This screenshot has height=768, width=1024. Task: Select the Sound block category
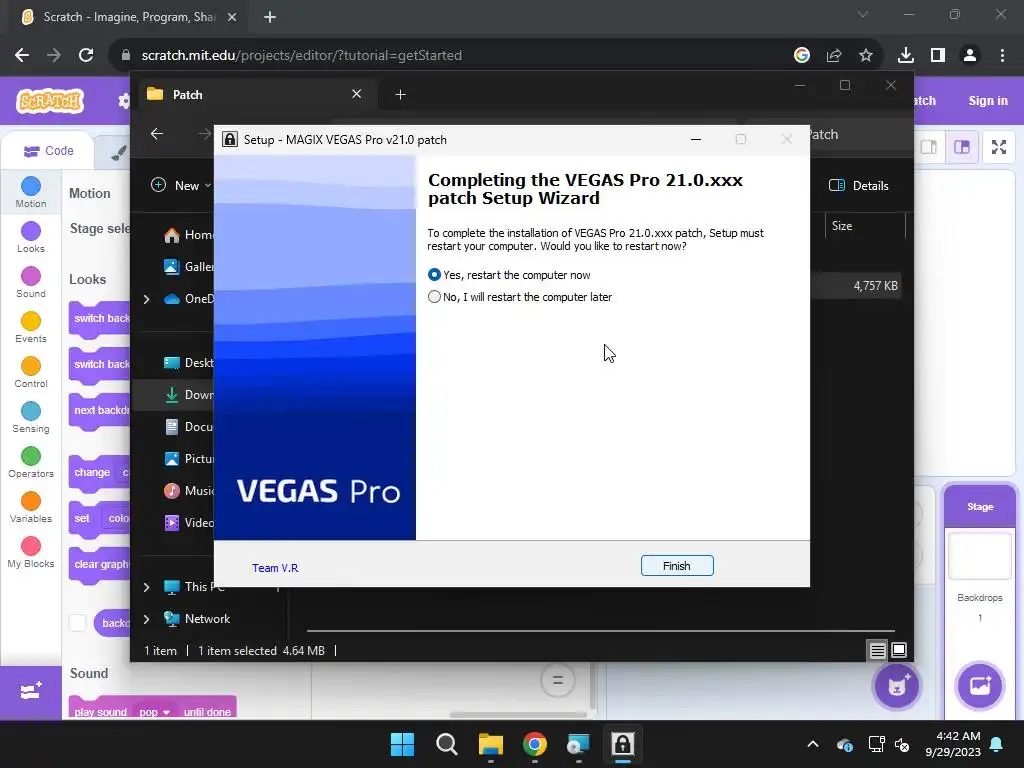(31, 283)
